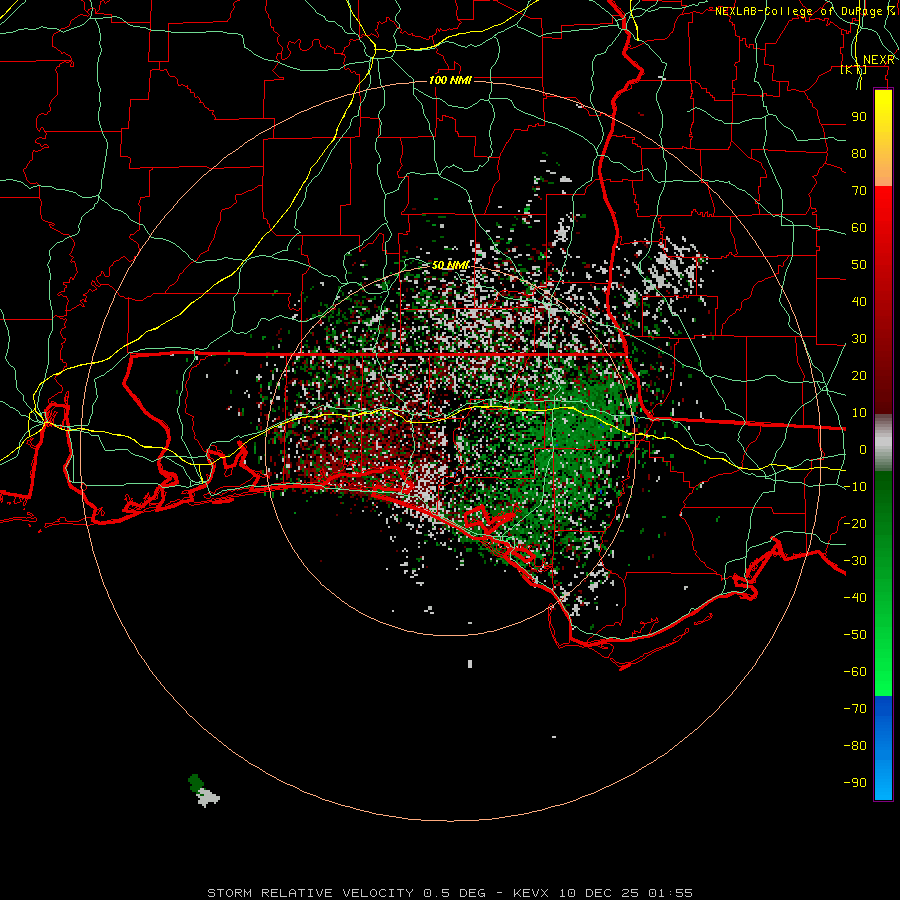Click the 90 value on the velocity scale

859,117
